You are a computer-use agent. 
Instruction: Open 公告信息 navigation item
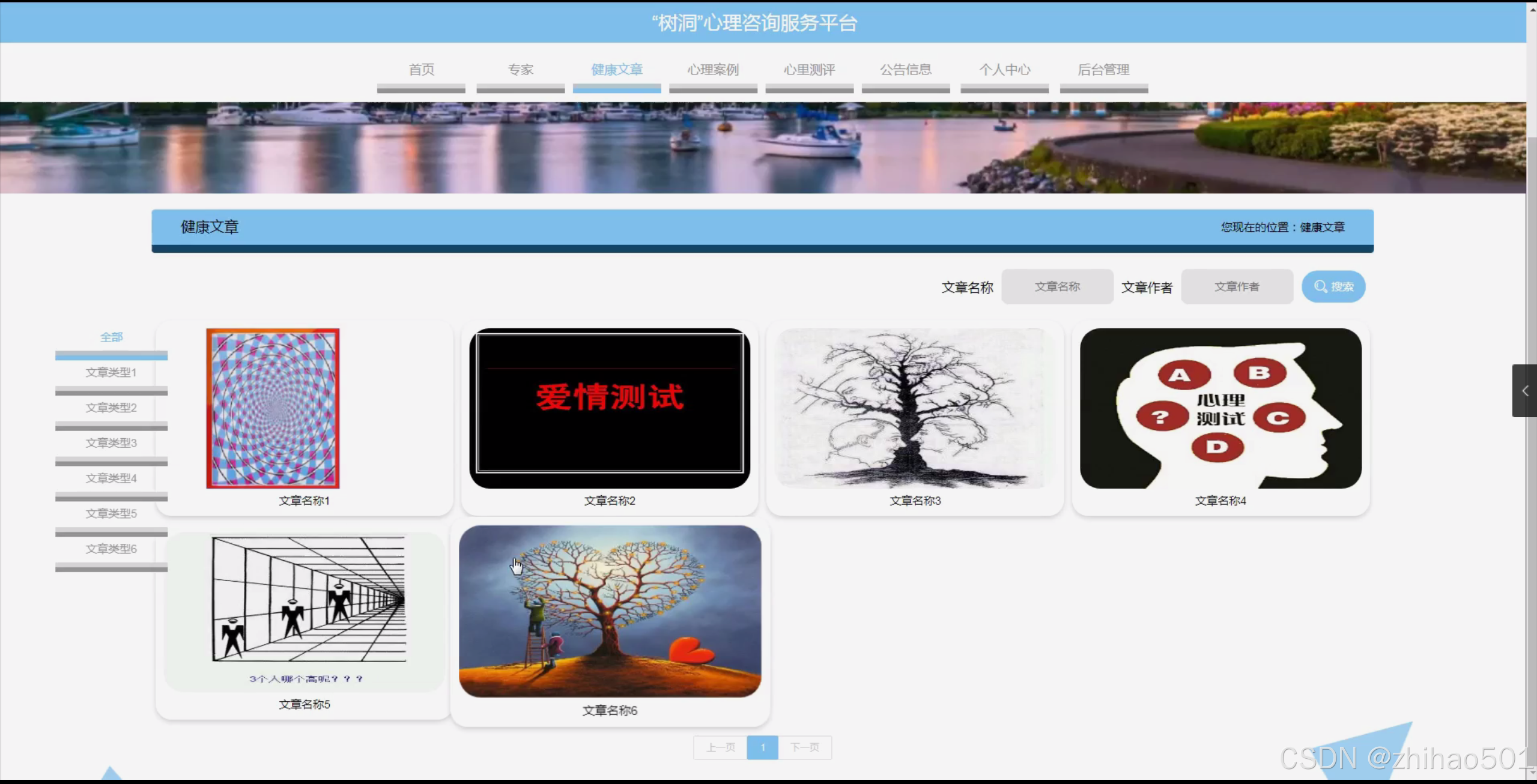click(x=905, y=70)
